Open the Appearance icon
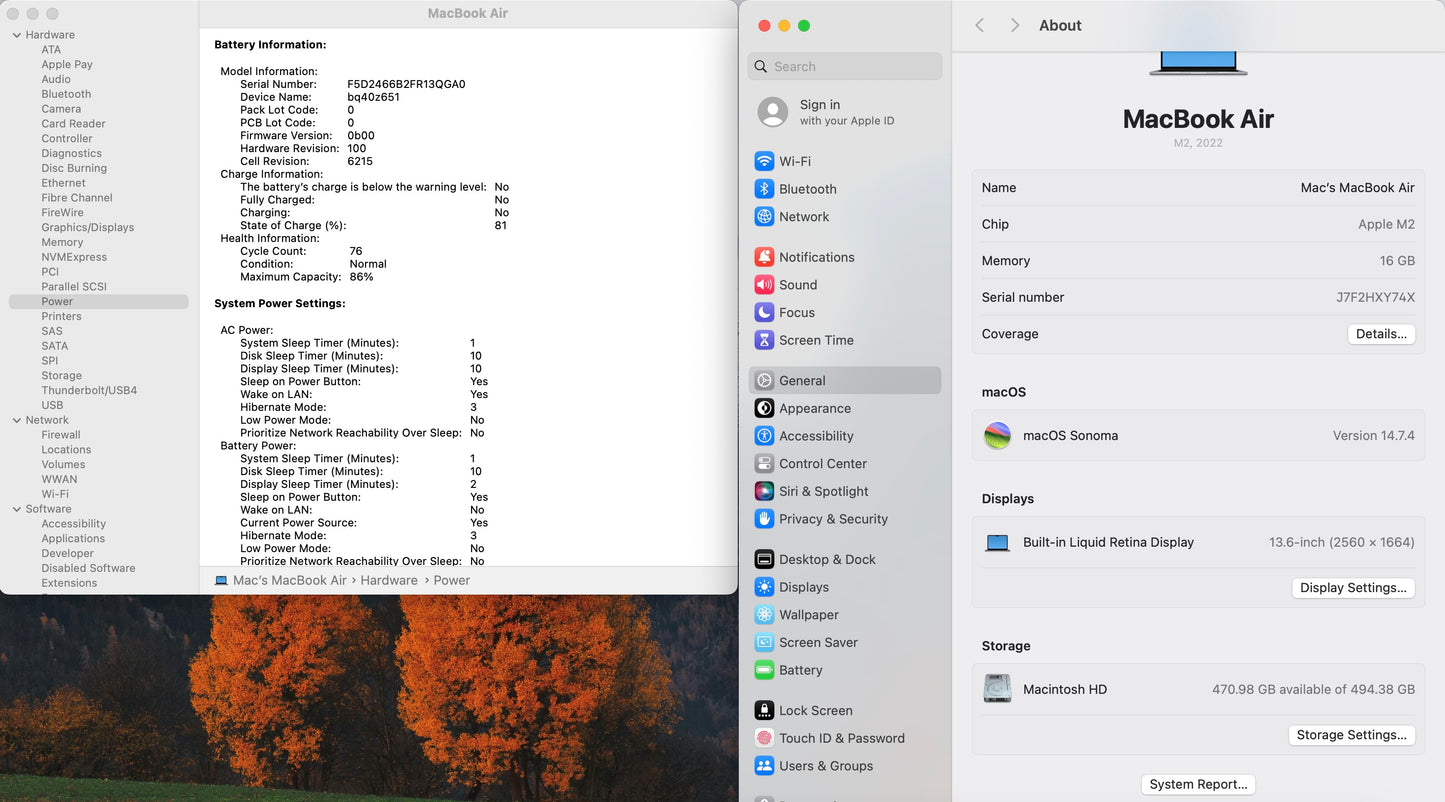 coord(764,408)
